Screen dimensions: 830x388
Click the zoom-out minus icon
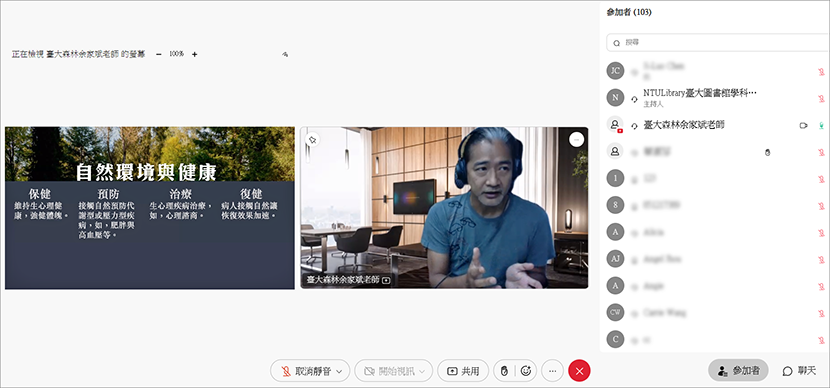click(x=159, y=54)
